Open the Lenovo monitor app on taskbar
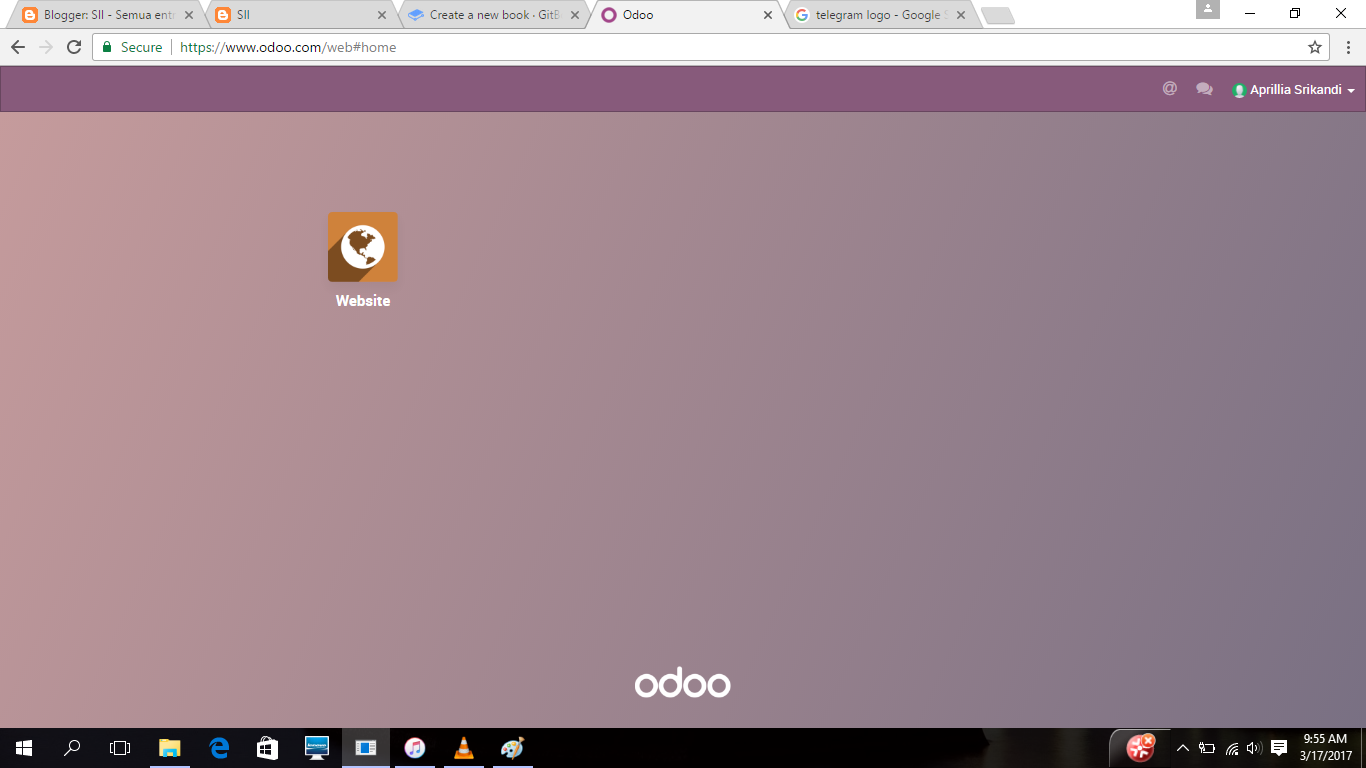 coord(317,747)
